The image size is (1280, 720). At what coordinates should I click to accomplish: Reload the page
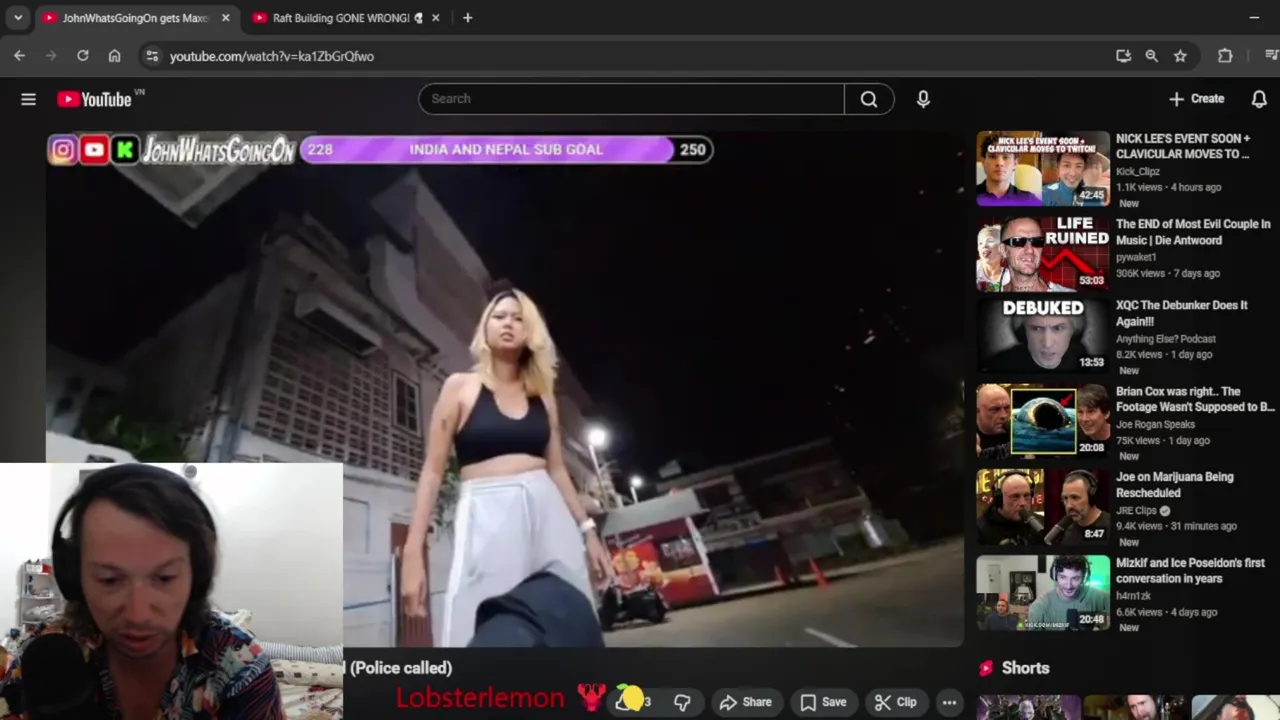[83, 56]
